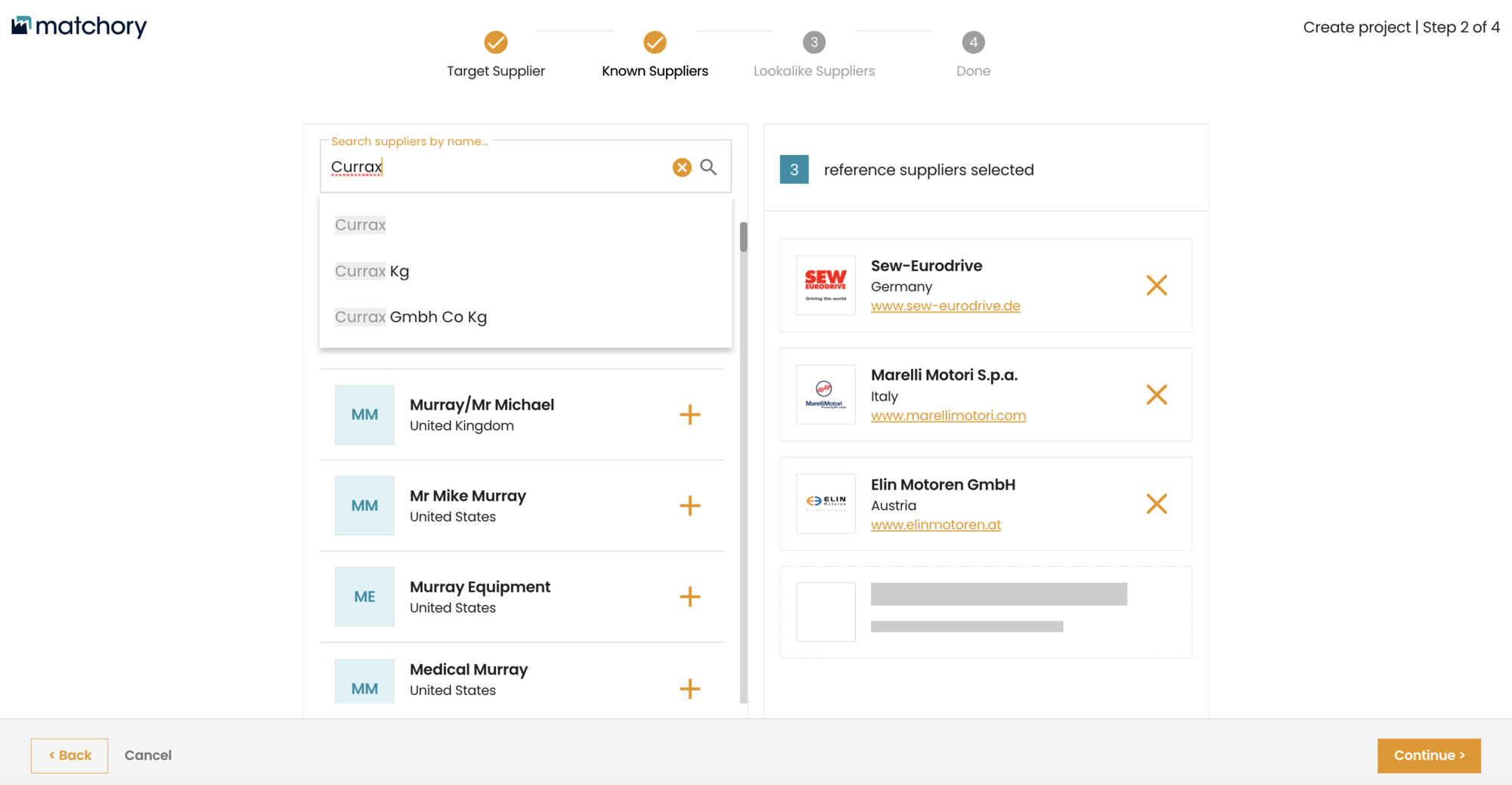Viewport: 1512px width, 785px height.
Task: Click 'Germany' under Sew-Eurodrive
Action: tap(901, 287)
